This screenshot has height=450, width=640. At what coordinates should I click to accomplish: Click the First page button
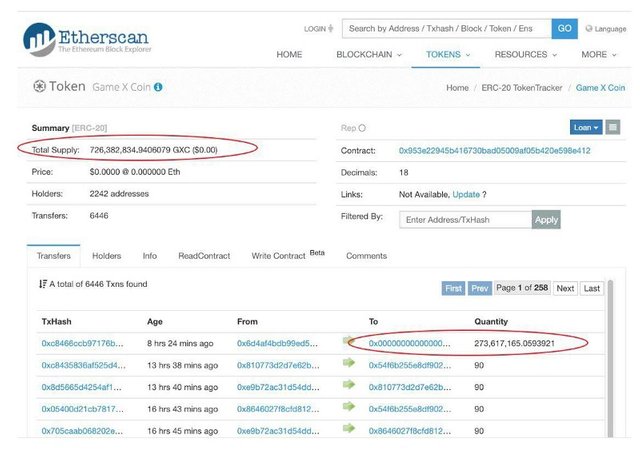[x=453, y=288]
